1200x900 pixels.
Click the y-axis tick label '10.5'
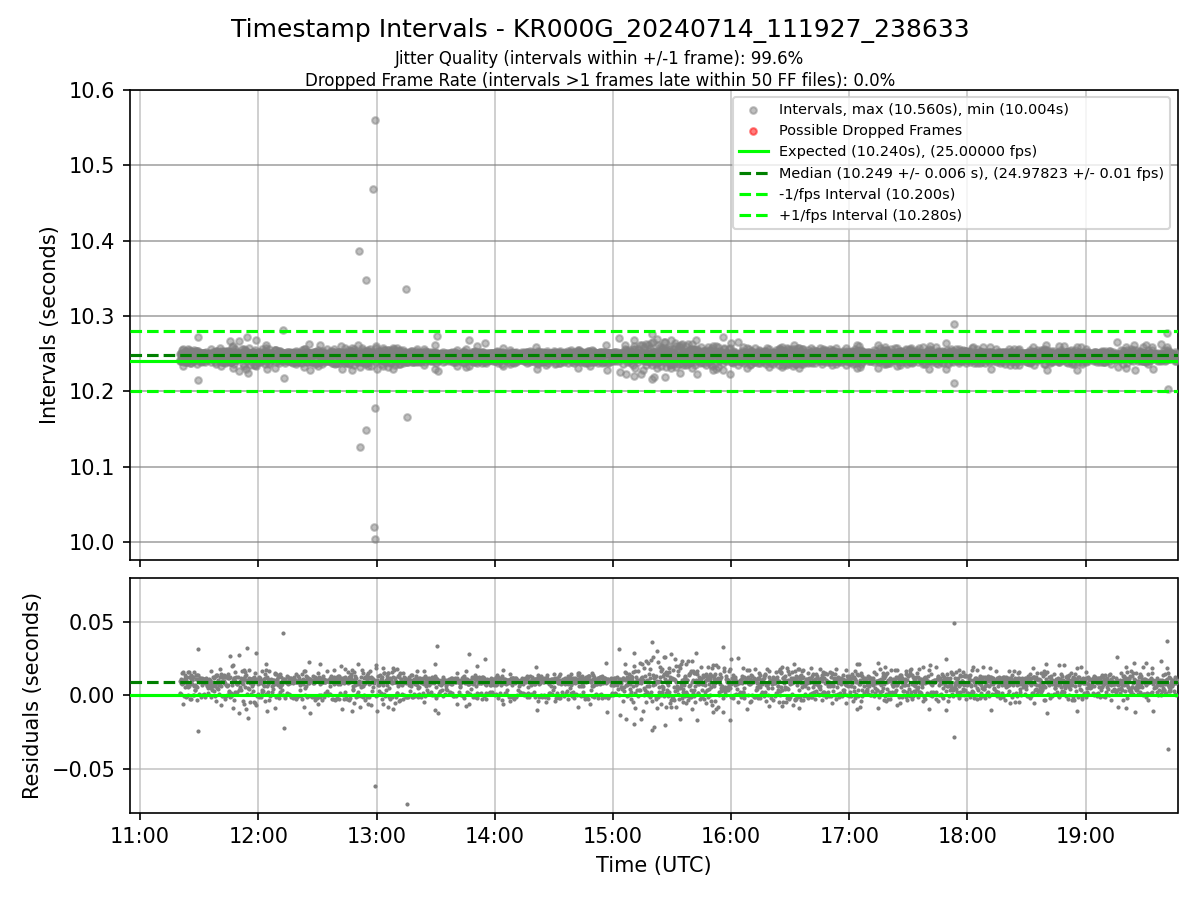[94, 165]
